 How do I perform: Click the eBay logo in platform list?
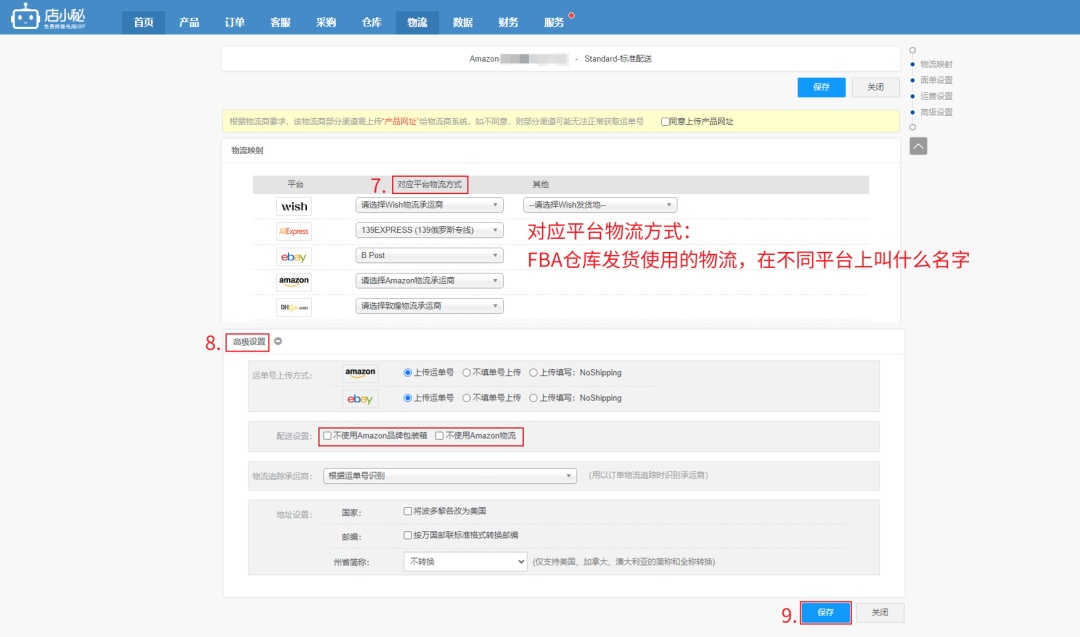click(294, 256)
